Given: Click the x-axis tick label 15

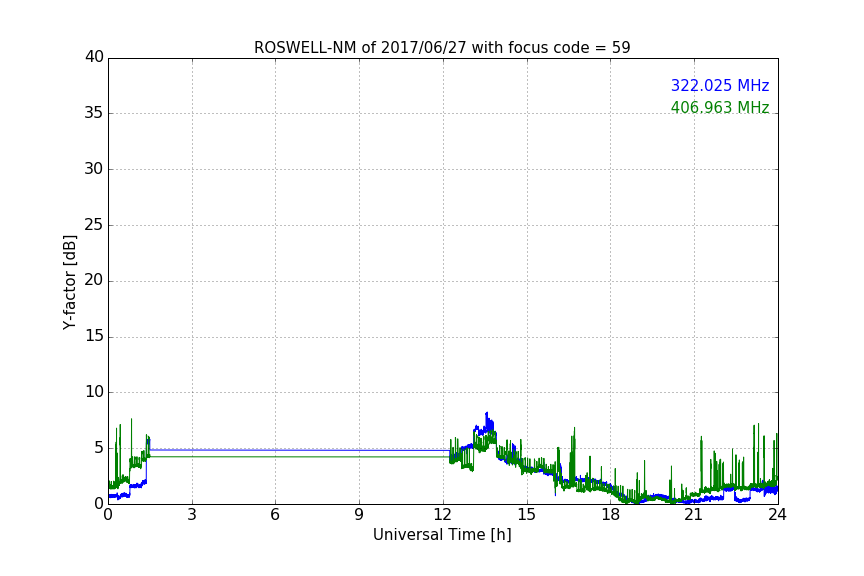Looking at the screenshot, I should pyautogui.click(x=527, y=514).
